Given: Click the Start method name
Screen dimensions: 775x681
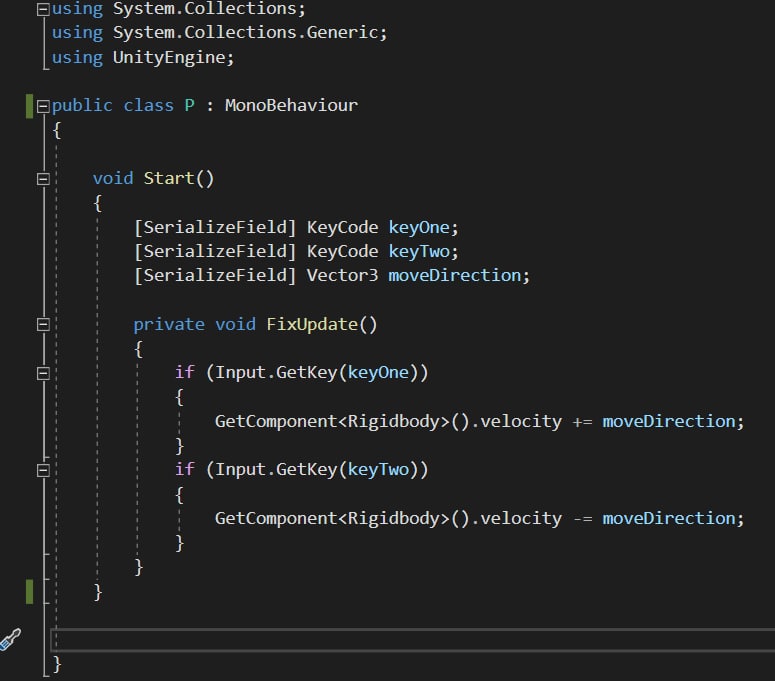Looking at the screenshot, I should (x=169, y=178).
